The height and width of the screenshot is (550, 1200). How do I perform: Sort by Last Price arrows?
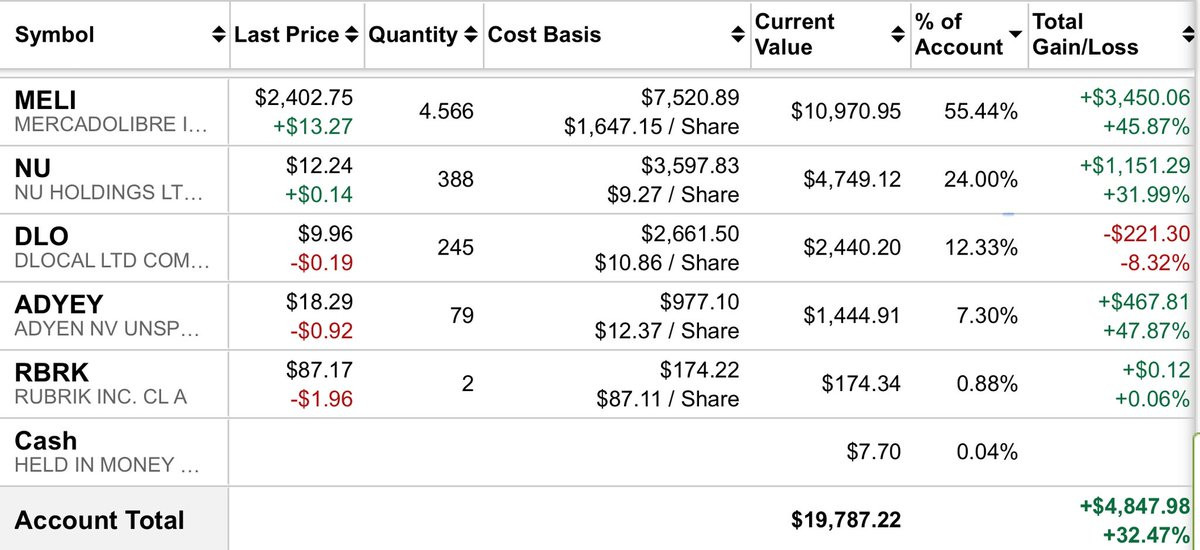(x=351, y=35)
